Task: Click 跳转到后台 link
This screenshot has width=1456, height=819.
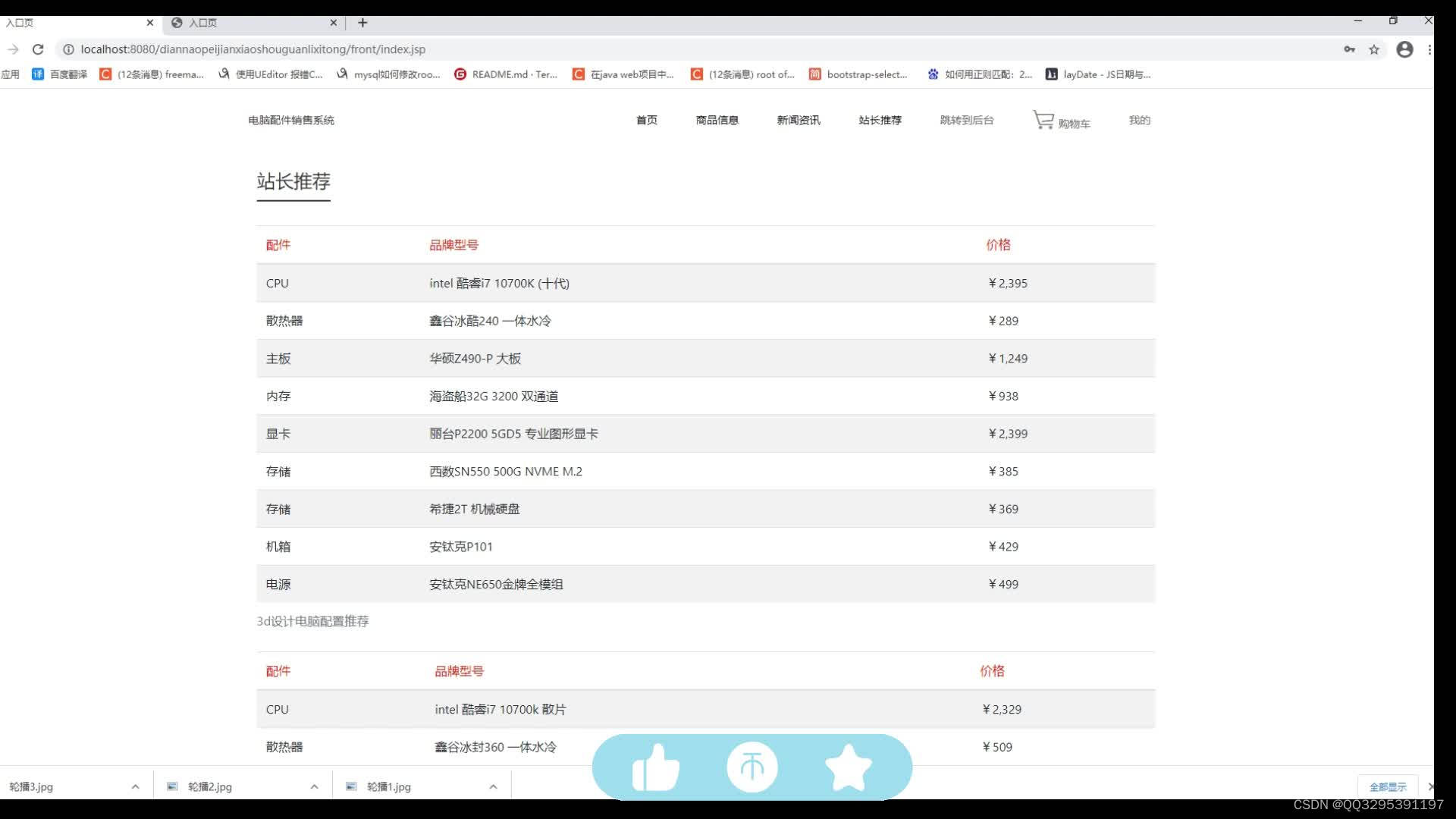Action: click(967, 120)
